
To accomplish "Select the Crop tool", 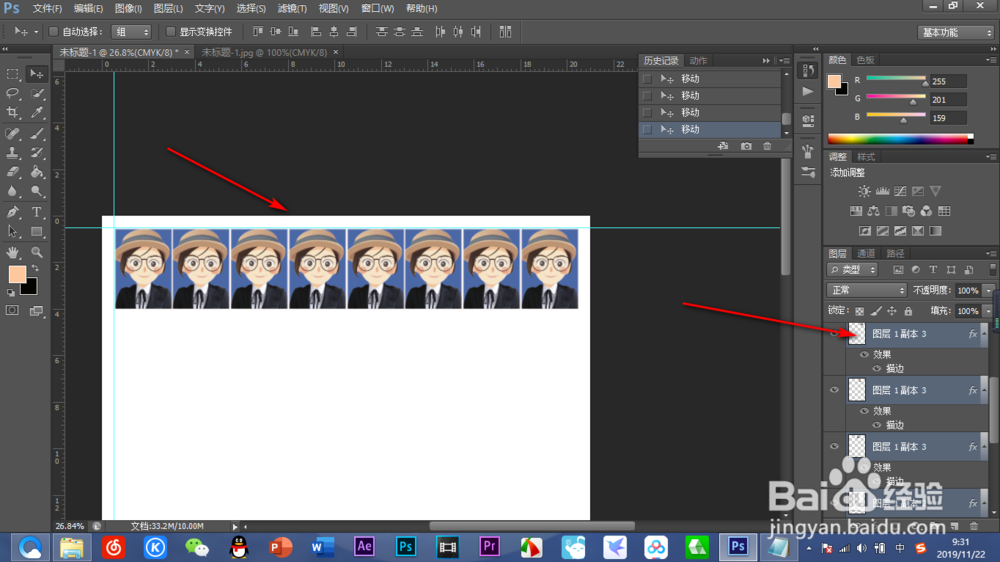I will tap(12, 113).
